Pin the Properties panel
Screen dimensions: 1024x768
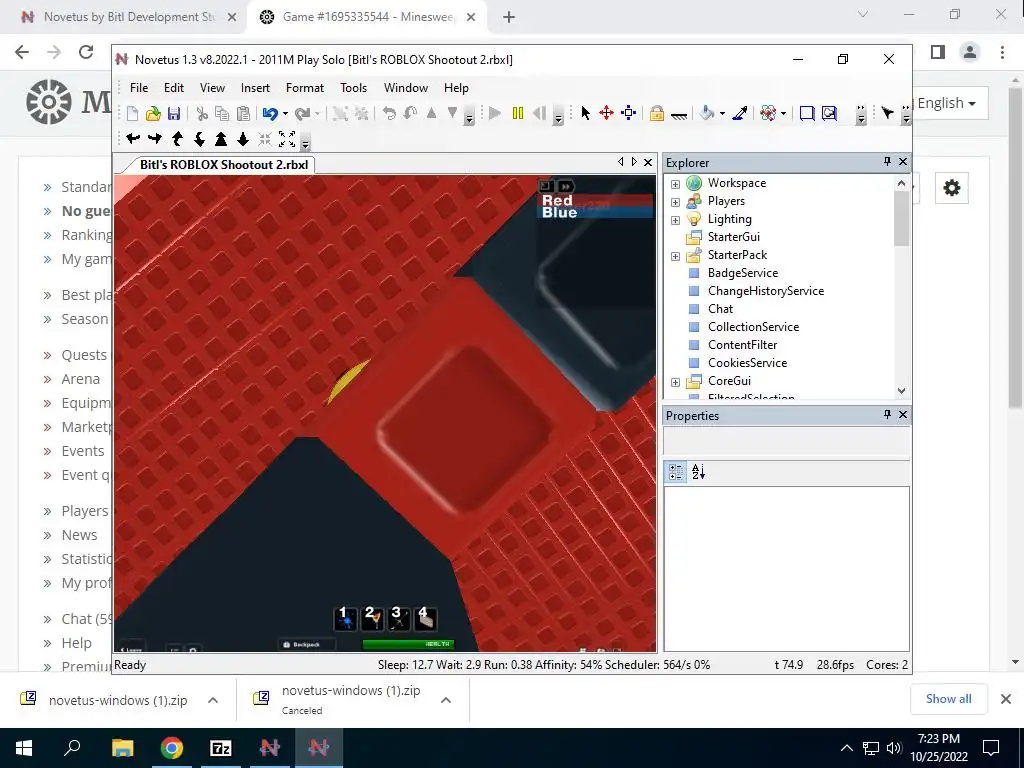coord(887,414)
